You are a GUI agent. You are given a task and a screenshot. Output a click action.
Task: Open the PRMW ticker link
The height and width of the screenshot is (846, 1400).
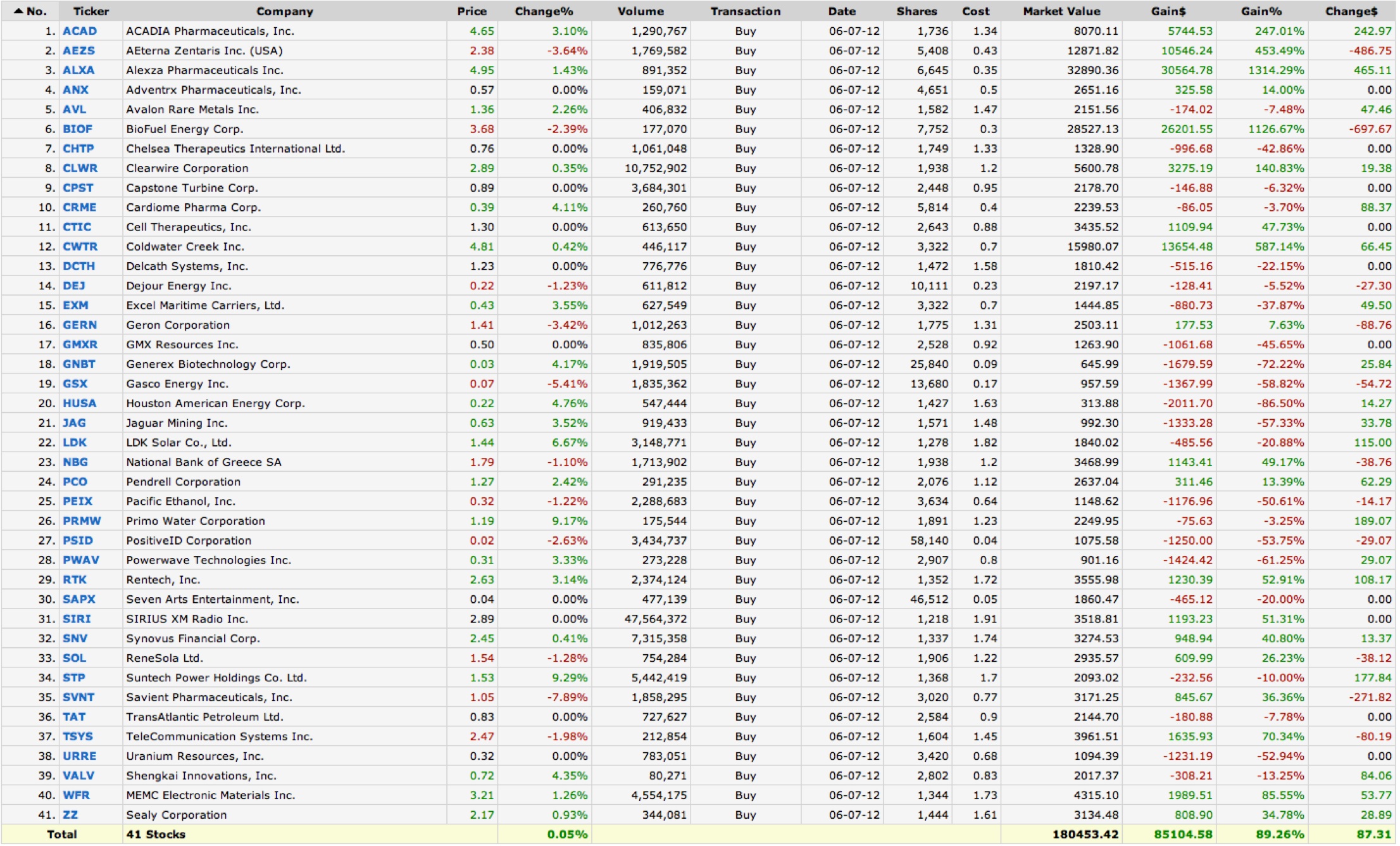coord(82,522)
